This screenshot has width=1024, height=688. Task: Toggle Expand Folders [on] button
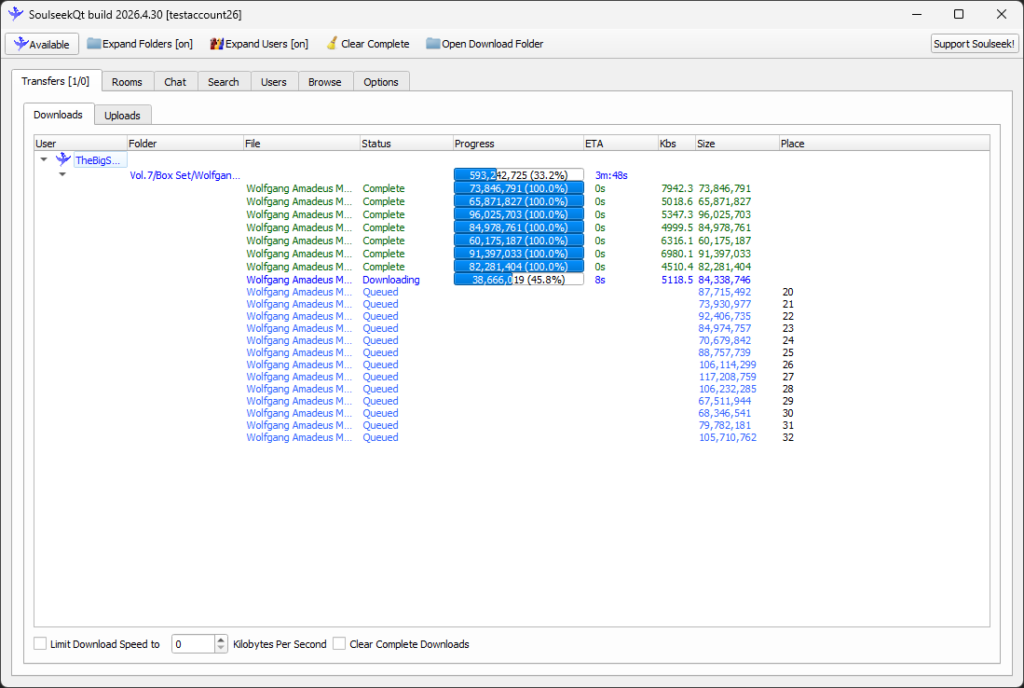point(140,44)
